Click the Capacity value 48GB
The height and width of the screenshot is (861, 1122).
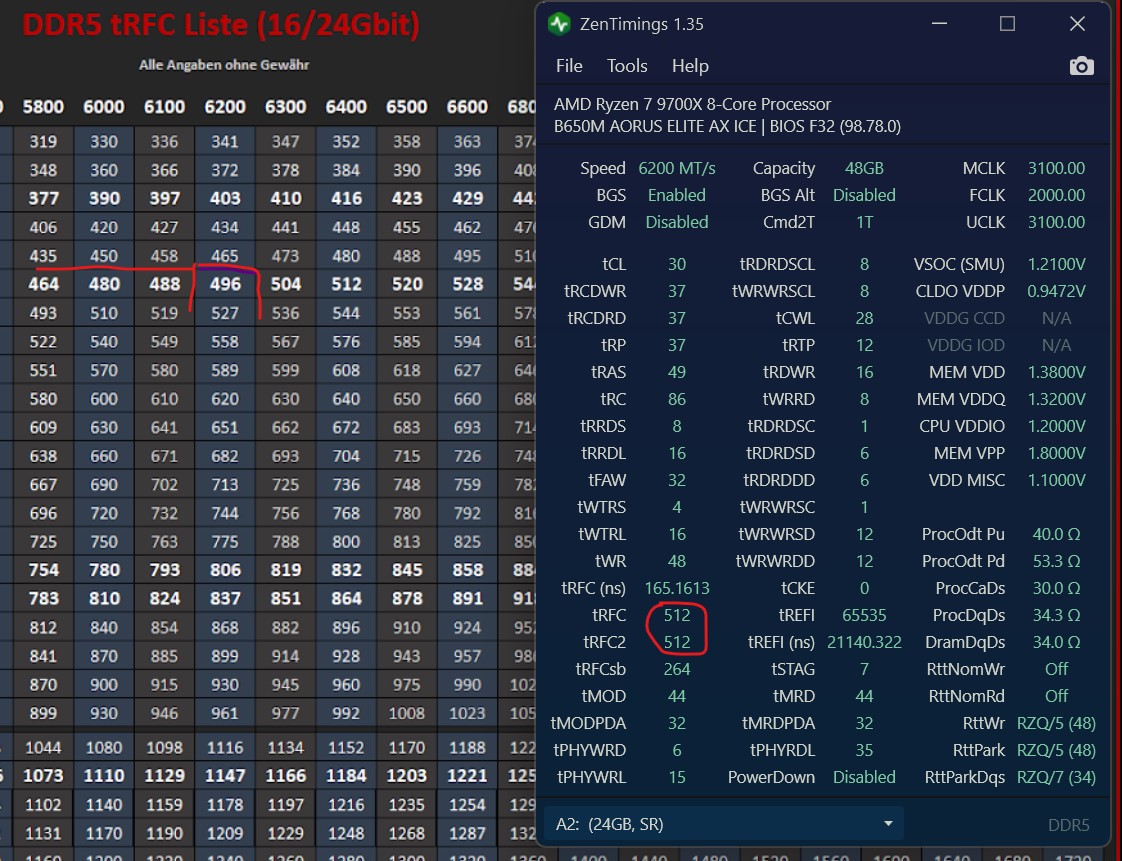click(x=864, y=168)
